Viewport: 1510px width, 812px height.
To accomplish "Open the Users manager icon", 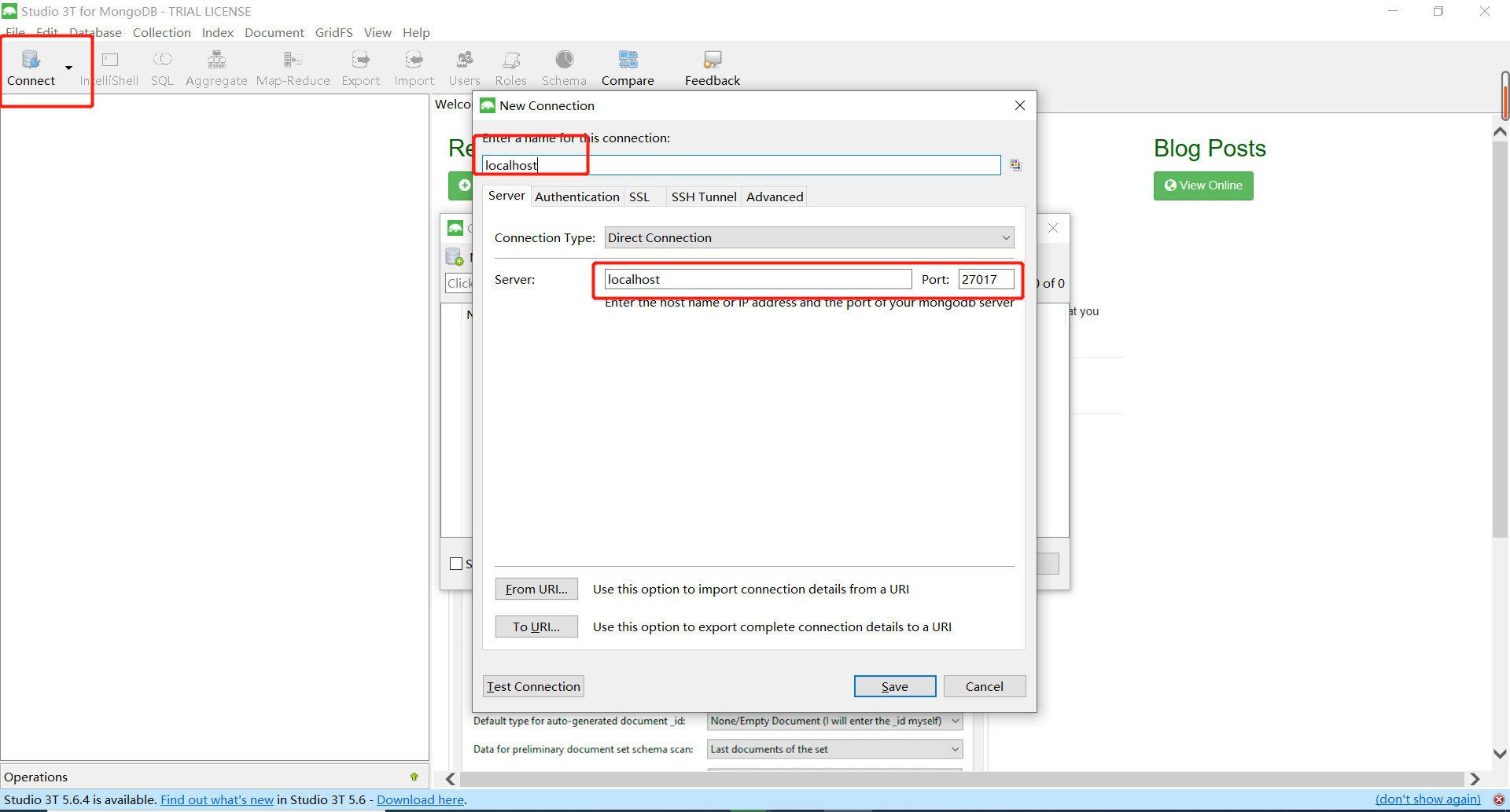I will point(464,68).
